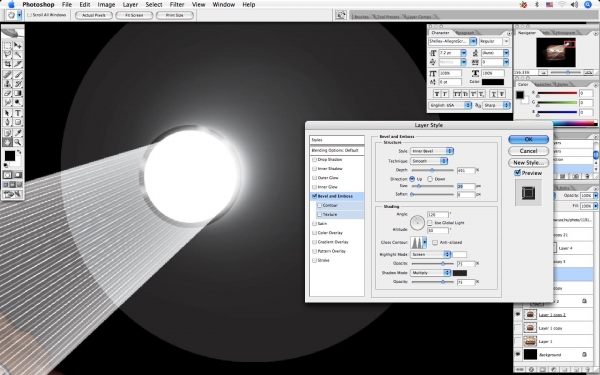This screenshot has height=375, width=600.
Task: Select the Rectangular Marquee tool
Action: 7,46
